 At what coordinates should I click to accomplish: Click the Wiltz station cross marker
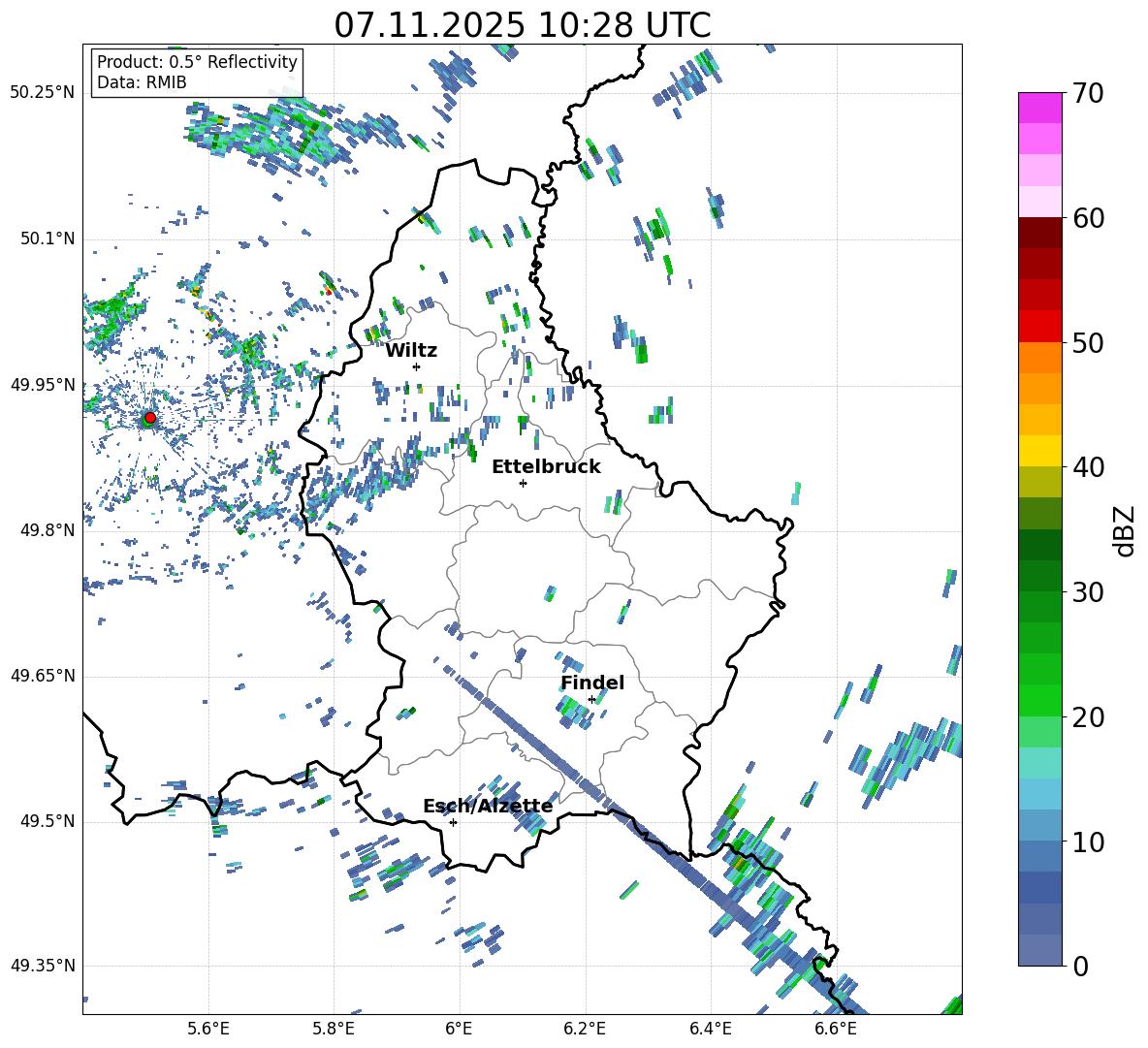417,366
